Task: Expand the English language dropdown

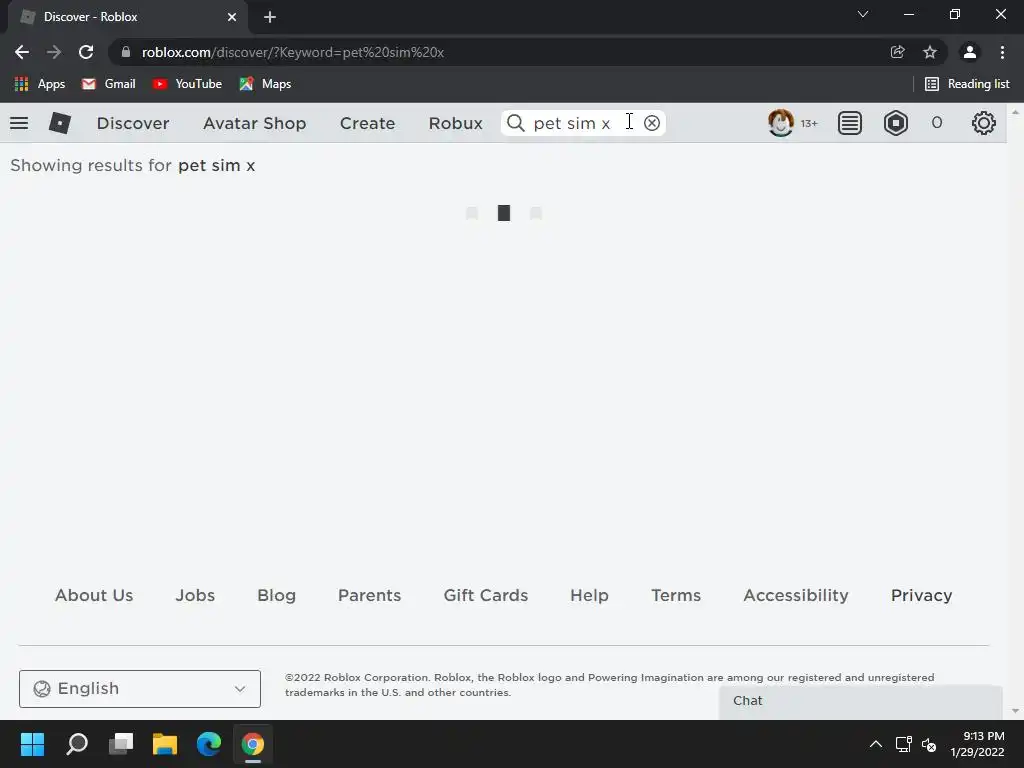Action: 140,688
